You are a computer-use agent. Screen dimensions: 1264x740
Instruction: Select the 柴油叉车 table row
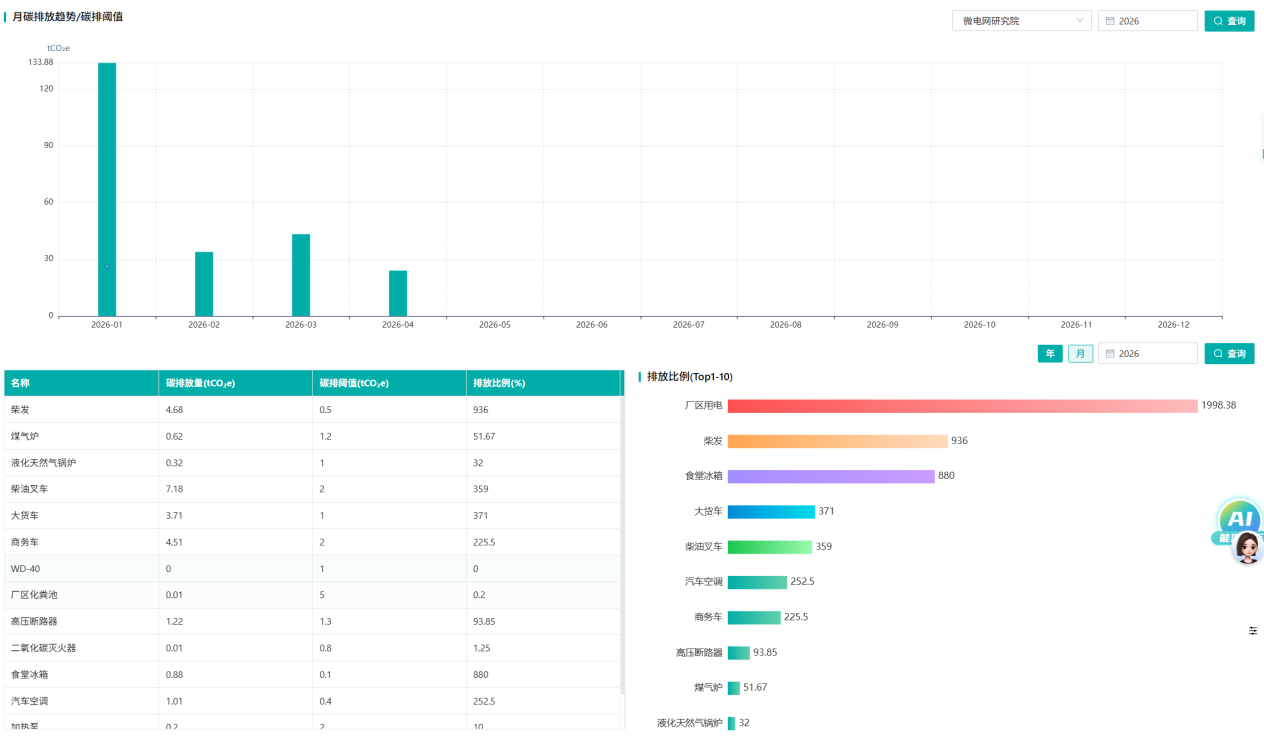(x=313, y=489)
